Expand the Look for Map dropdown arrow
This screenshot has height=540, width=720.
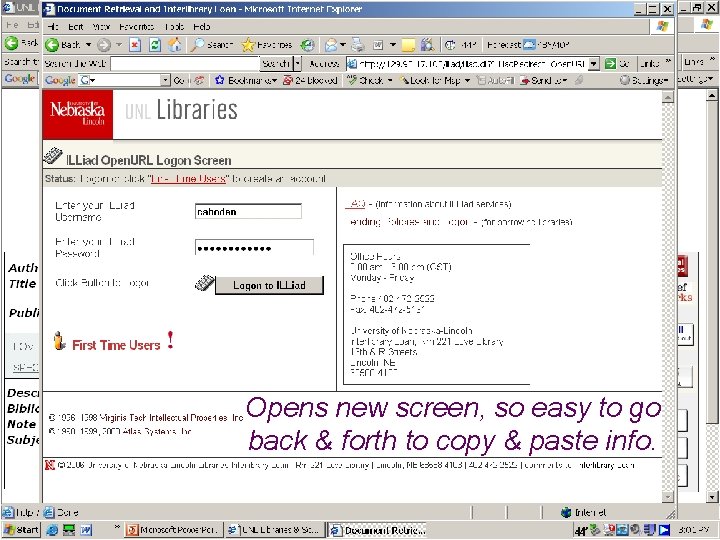pos(467,80)
